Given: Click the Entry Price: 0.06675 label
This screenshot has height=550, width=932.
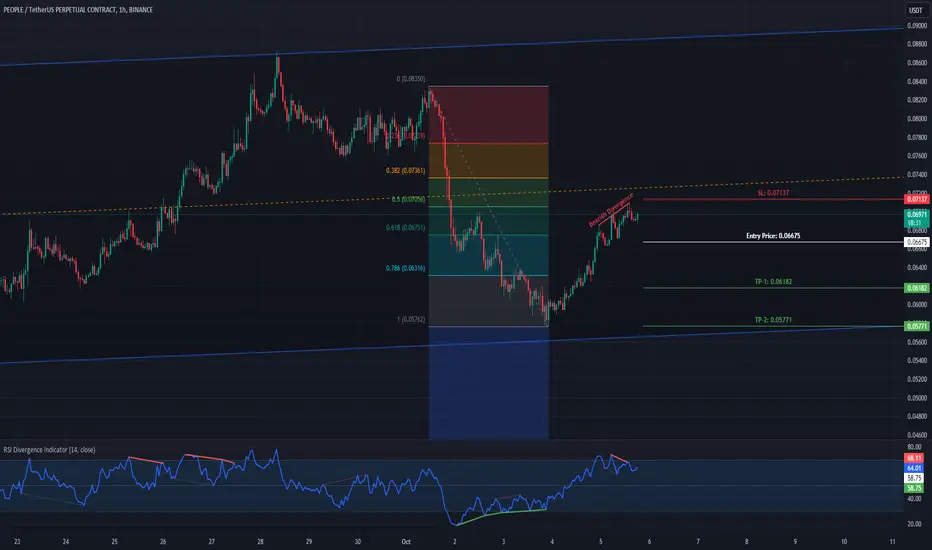Looking at the screenshot, I should click(773, 235).
